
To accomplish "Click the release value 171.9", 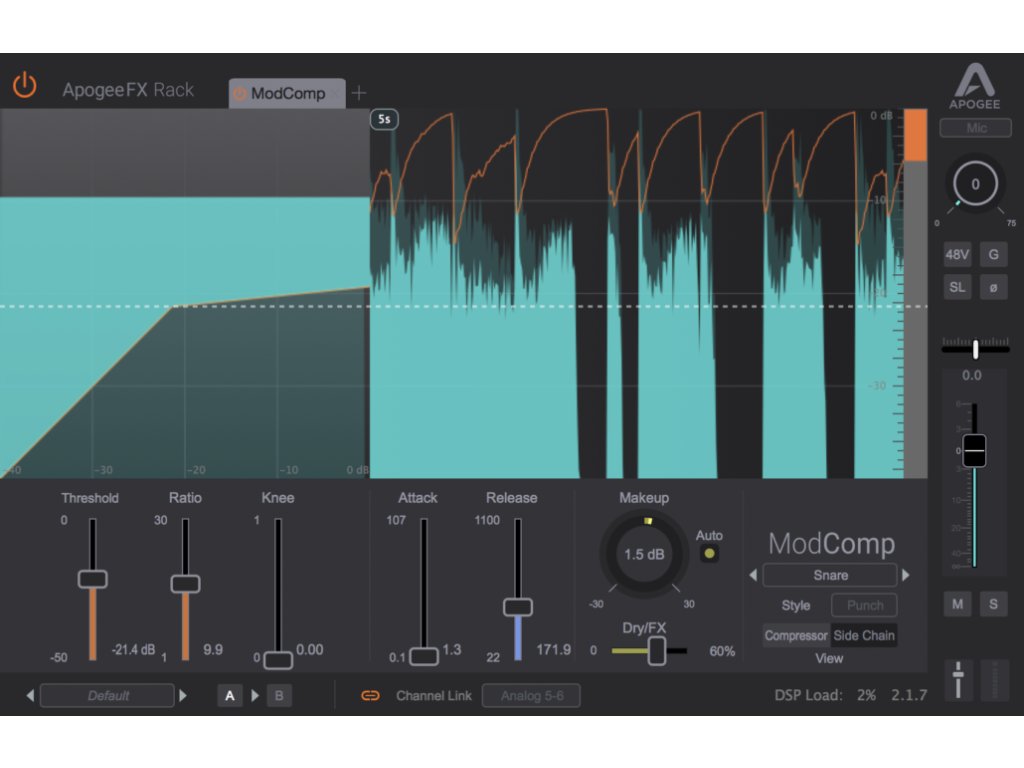I will point(553,650).
